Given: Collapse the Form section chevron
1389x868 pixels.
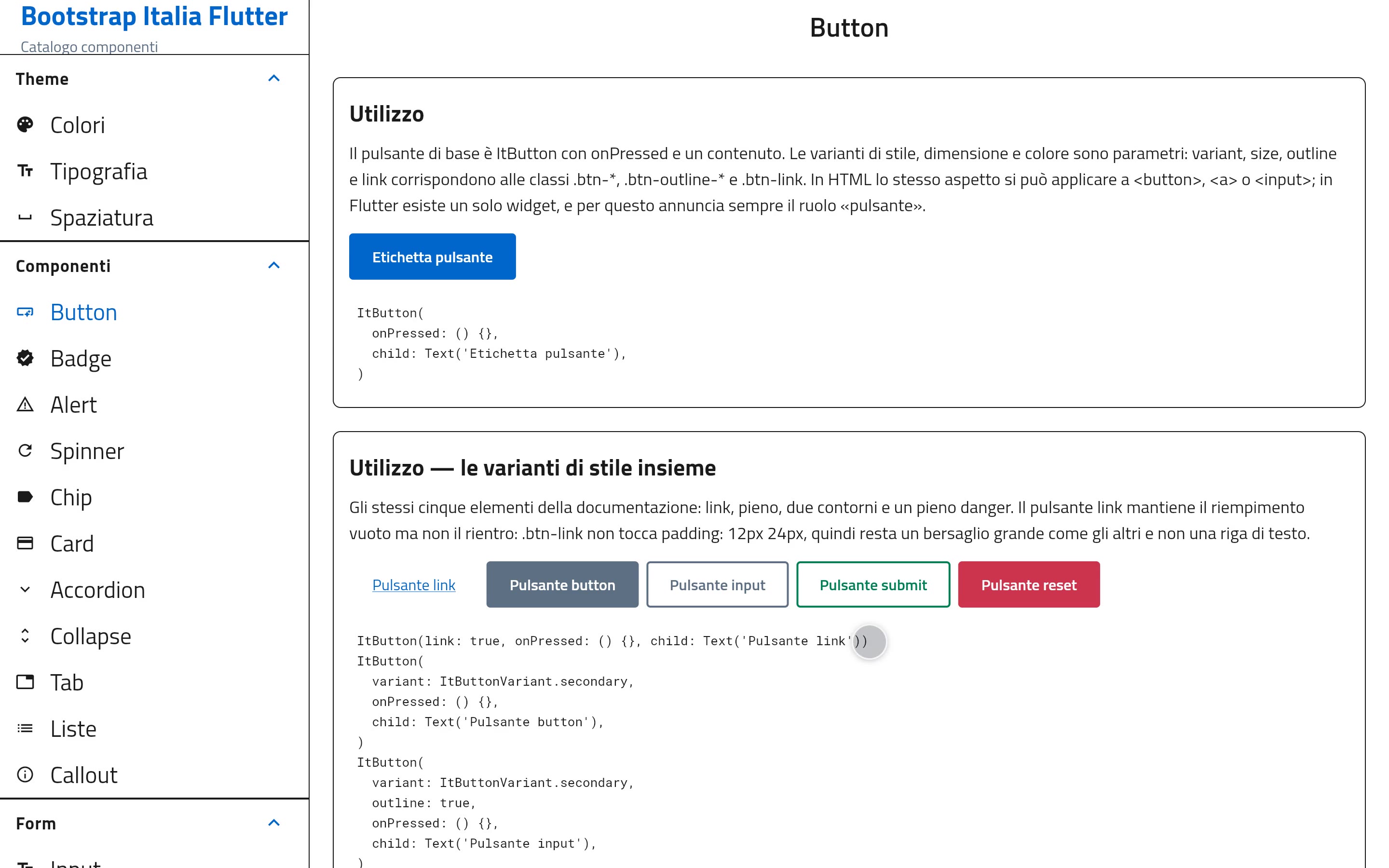Looking at the screenshot, I should click(x=274, y=823).
